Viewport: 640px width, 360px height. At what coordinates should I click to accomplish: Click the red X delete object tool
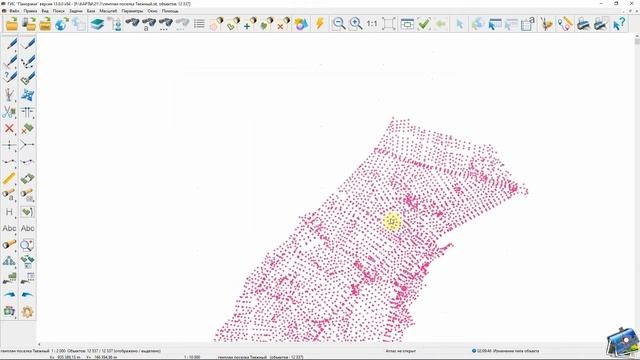pyautogui.click(x=9, y=129)
